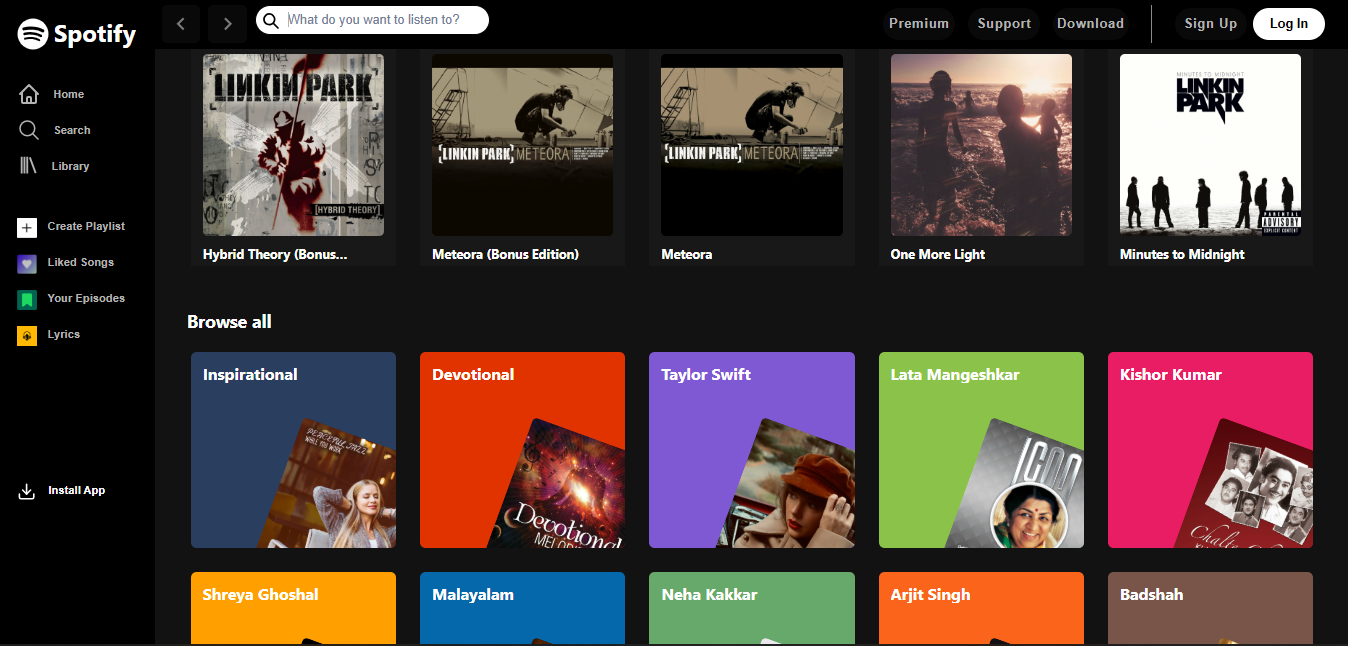This screenshot has height=646, width=1348.
Task: Open the Neha Kakkar category tile
Action: 752,608
